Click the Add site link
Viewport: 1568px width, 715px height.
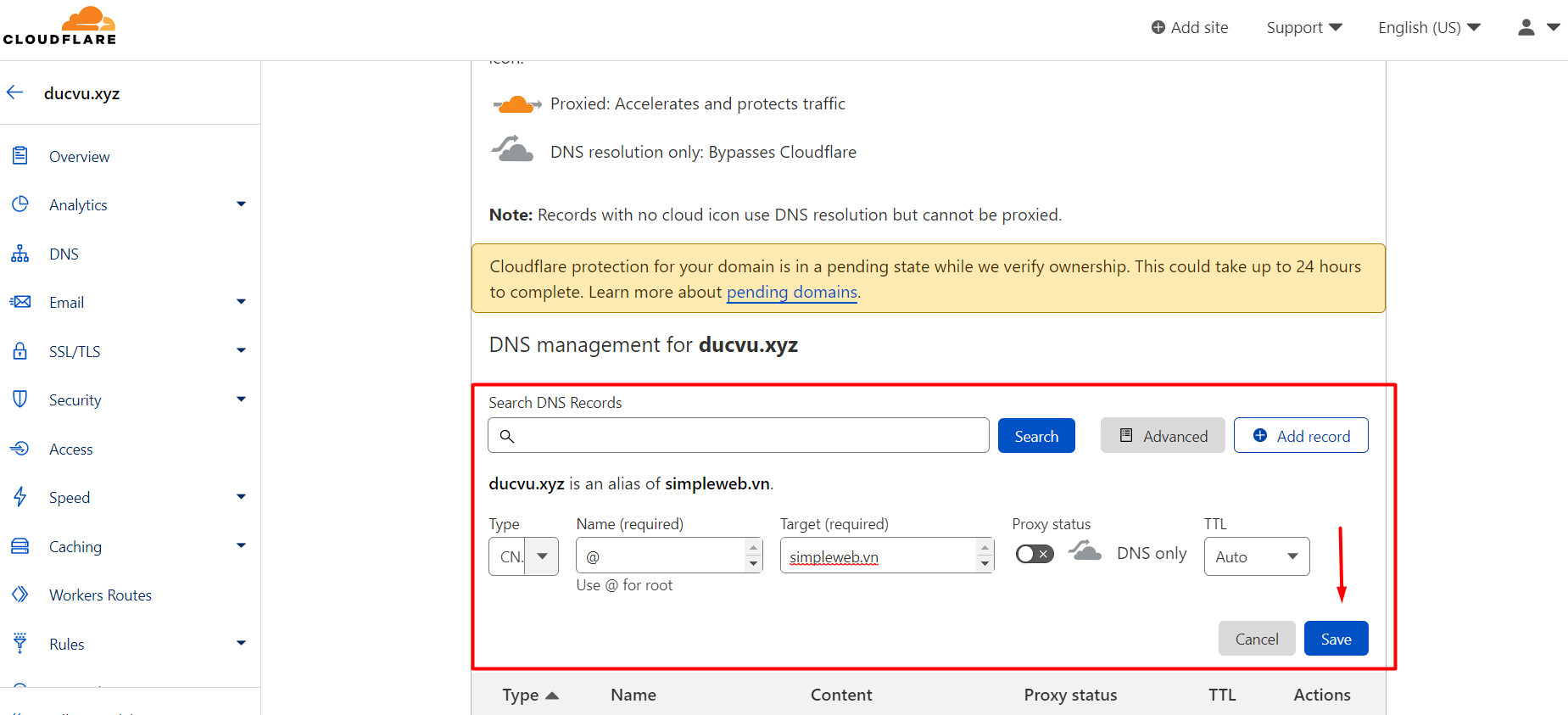[x=1190, y=27]
